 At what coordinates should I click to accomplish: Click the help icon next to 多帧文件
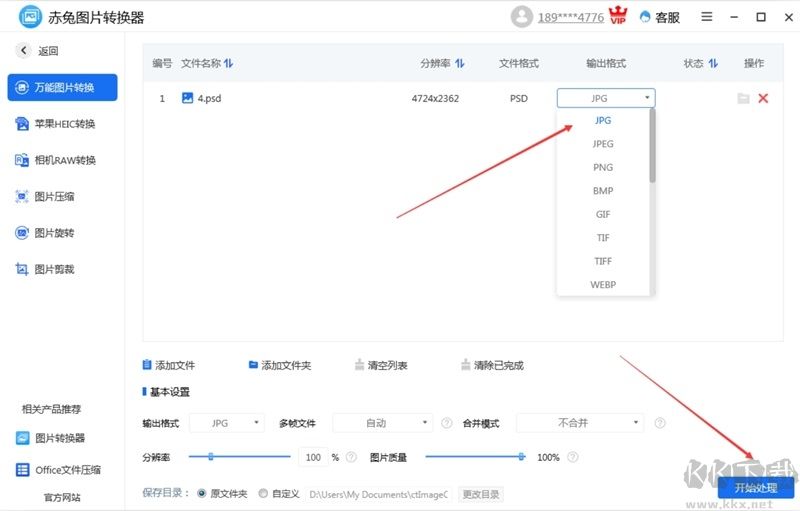(x=446, y=423)
